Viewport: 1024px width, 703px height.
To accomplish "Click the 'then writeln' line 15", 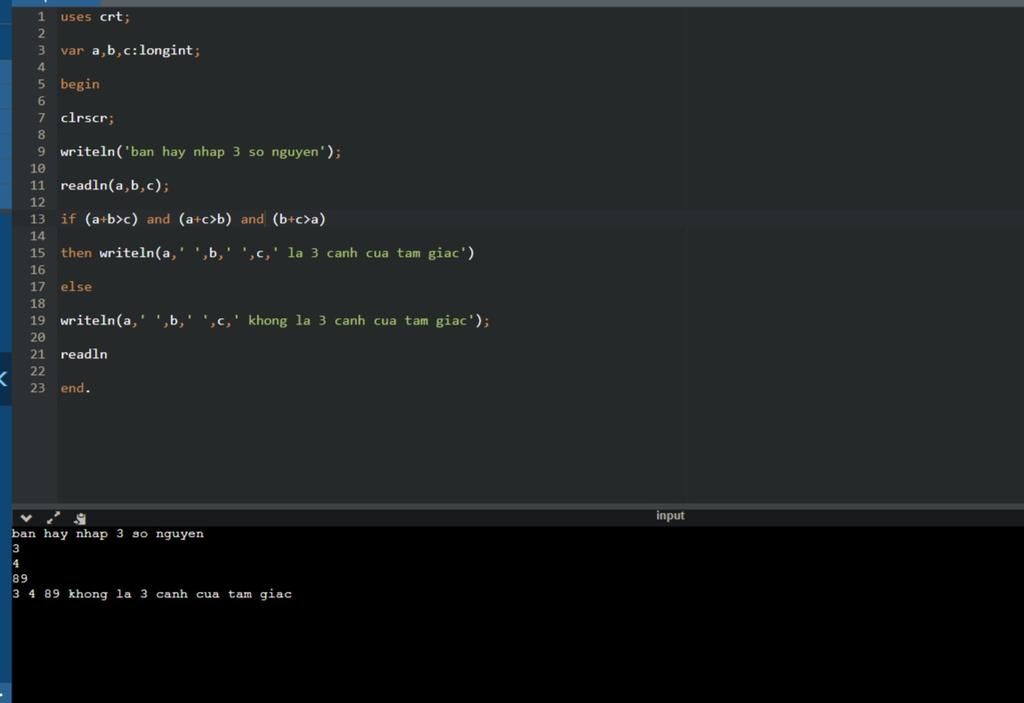I will coord(267,253).
